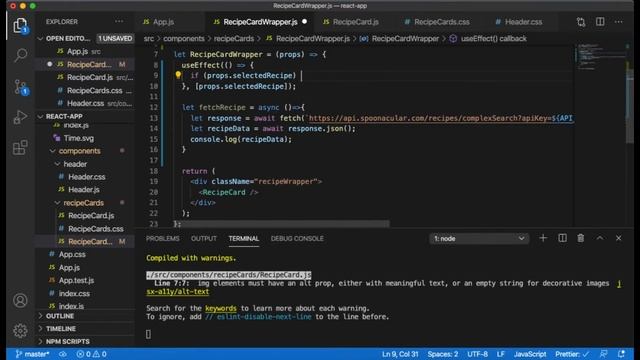640x360 pixels.
Task: Click the Open Changes icon in editor toolbar
Action: (x=581, y=22)
